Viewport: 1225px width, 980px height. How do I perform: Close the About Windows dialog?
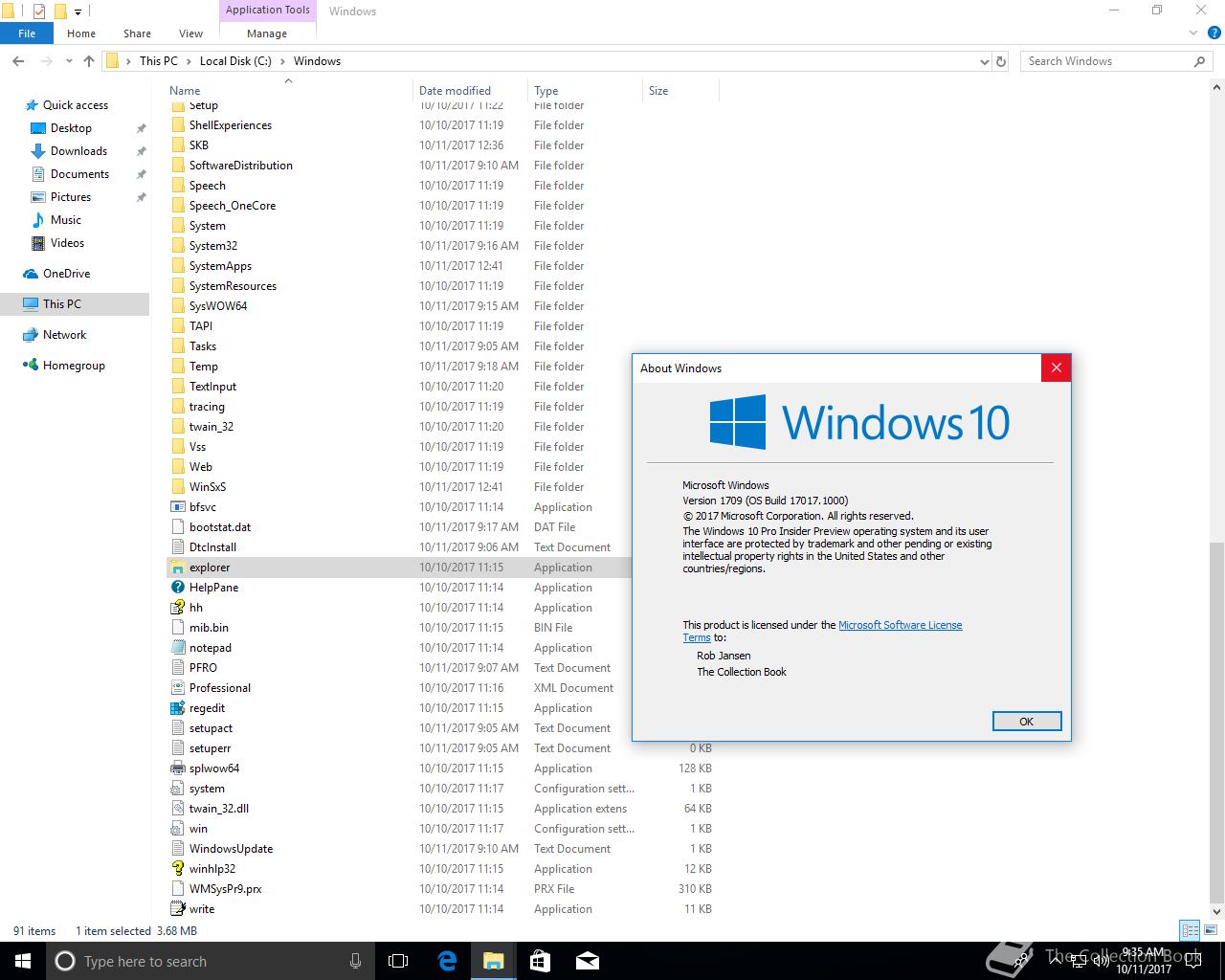[1056, 367]
